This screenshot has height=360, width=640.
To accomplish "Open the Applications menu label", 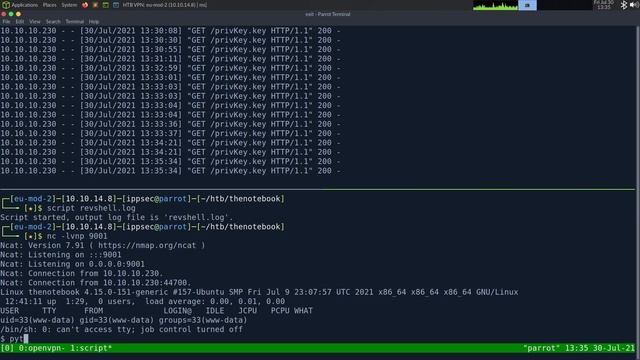I will click(24, 5).
